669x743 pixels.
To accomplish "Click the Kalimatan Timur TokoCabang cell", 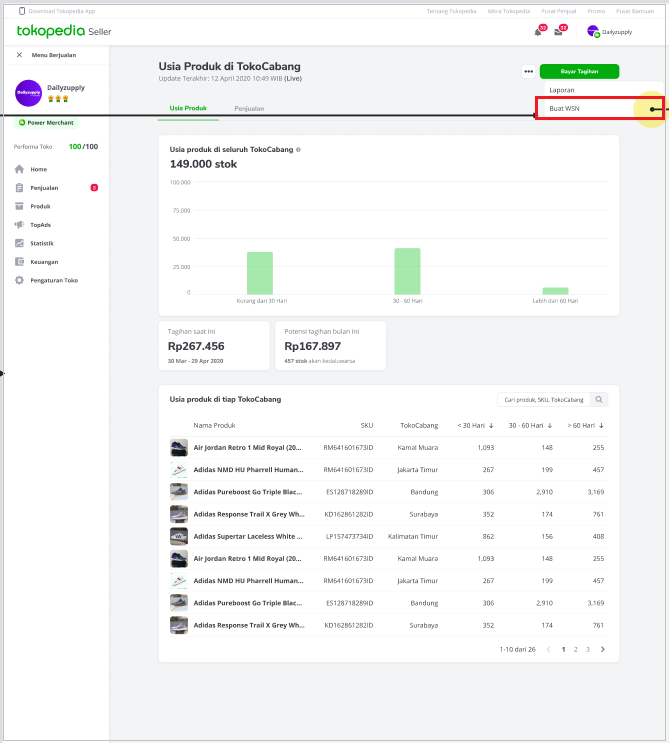I will [x=413, y=536].
